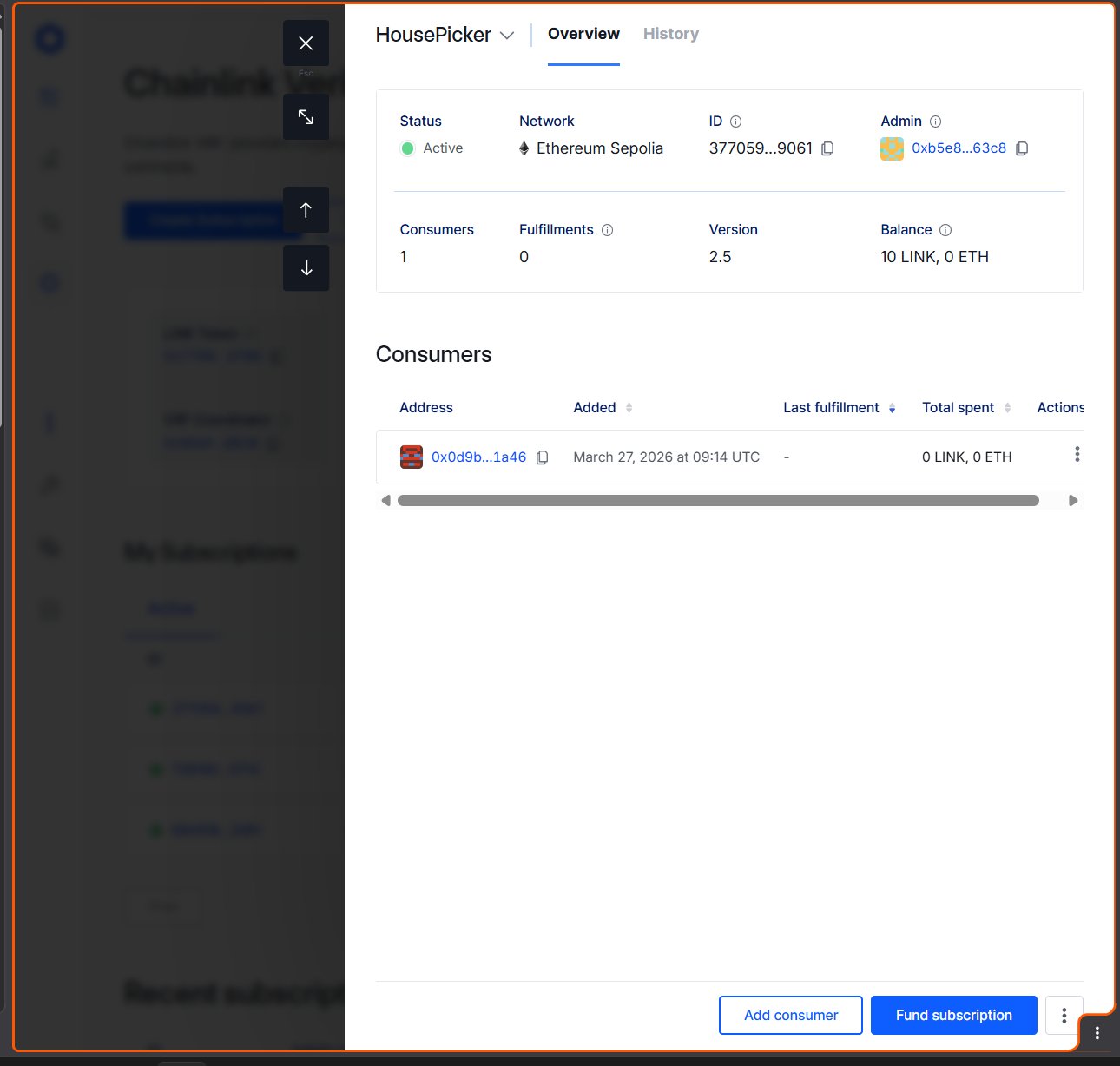
Task: Sort consumers by Last fulfillment
Action: [x=892, y=408]
